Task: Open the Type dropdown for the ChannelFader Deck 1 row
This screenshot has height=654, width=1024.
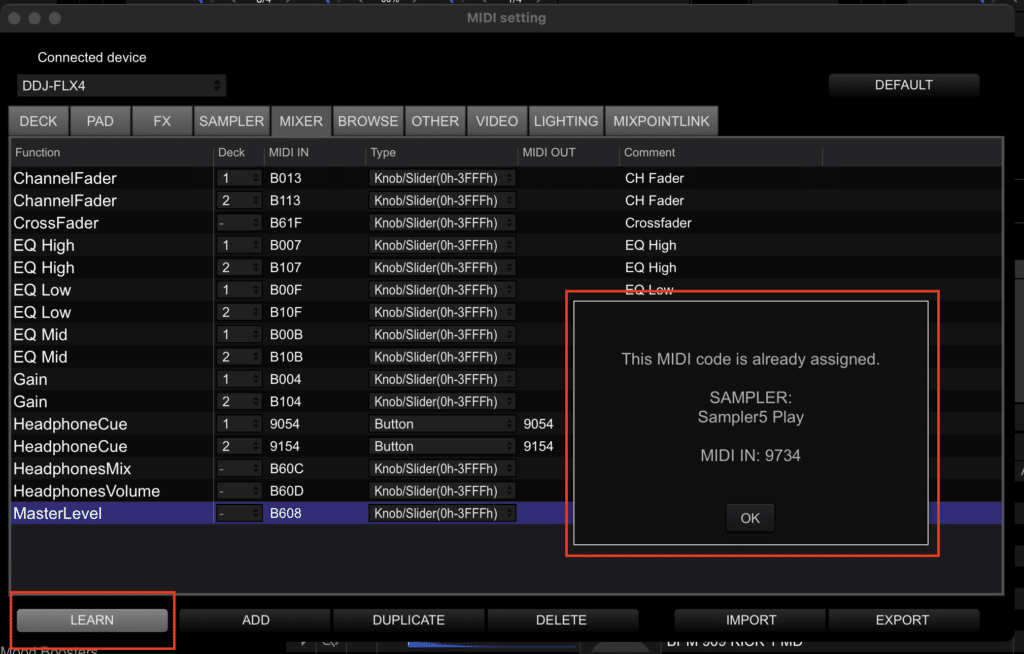Action: 441,178
